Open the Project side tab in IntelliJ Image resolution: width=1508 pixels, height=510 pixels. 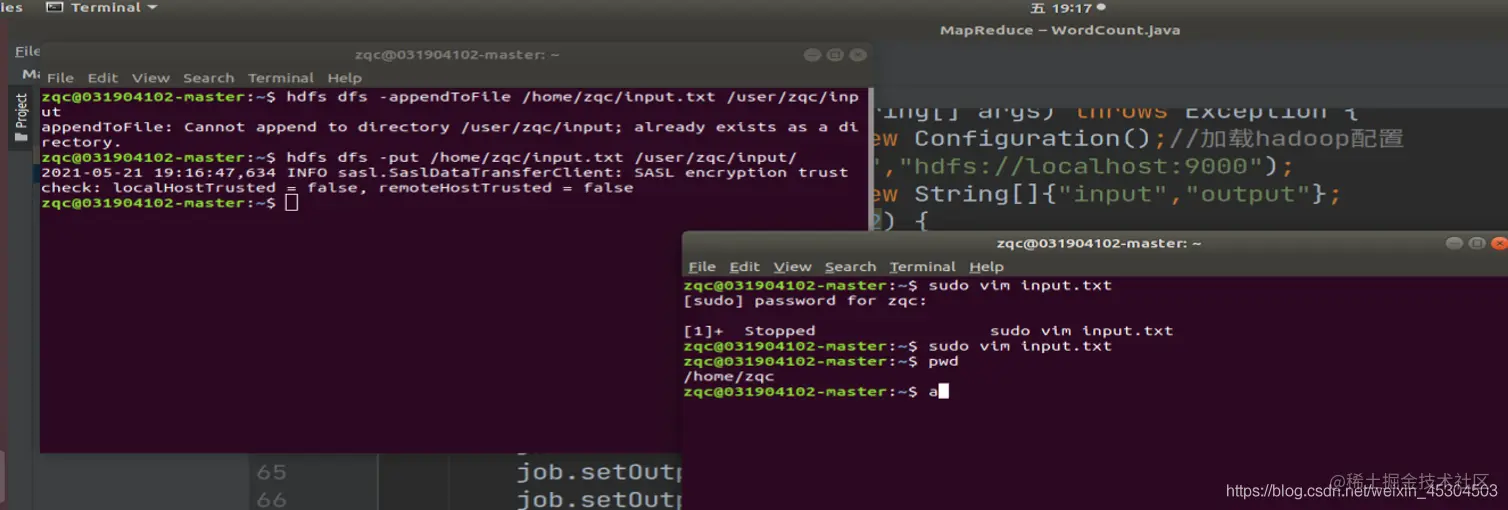pyautogui.click(x=21, y=117)
